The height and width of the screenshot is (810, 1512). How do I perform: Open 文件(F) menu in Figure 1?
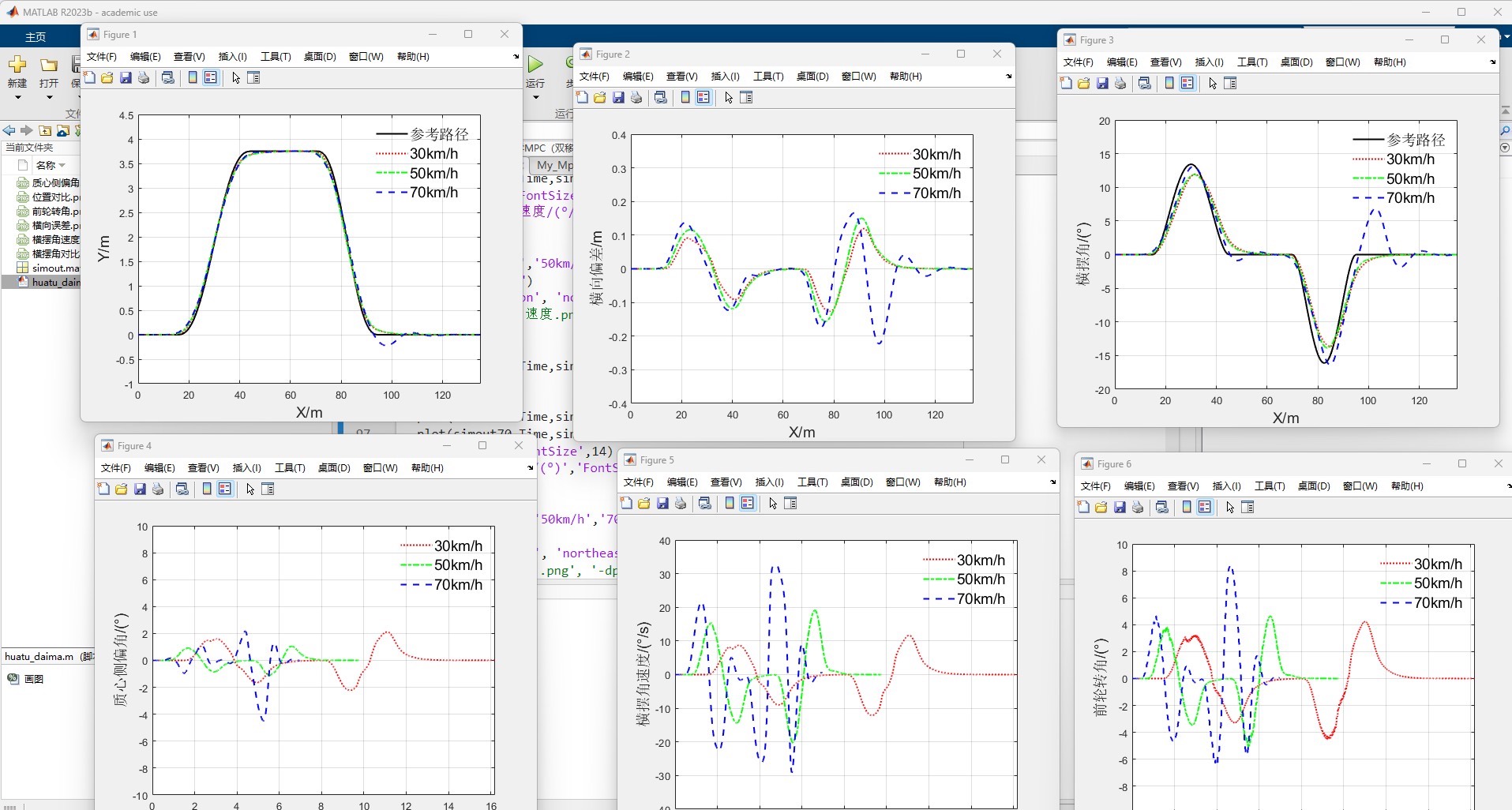coord(102,56)
